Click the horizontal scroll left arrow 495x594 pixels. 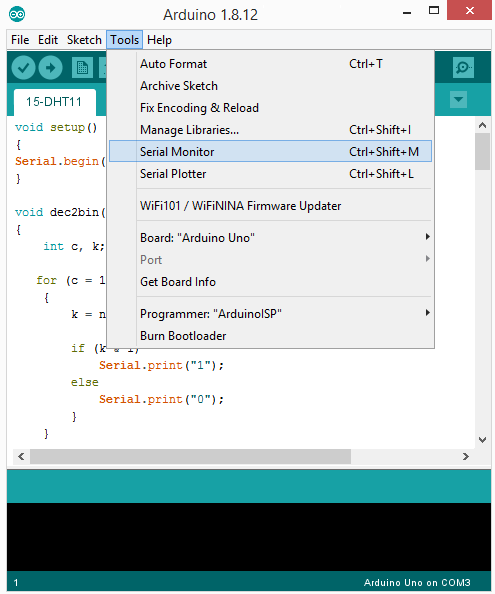click(21, 456)
